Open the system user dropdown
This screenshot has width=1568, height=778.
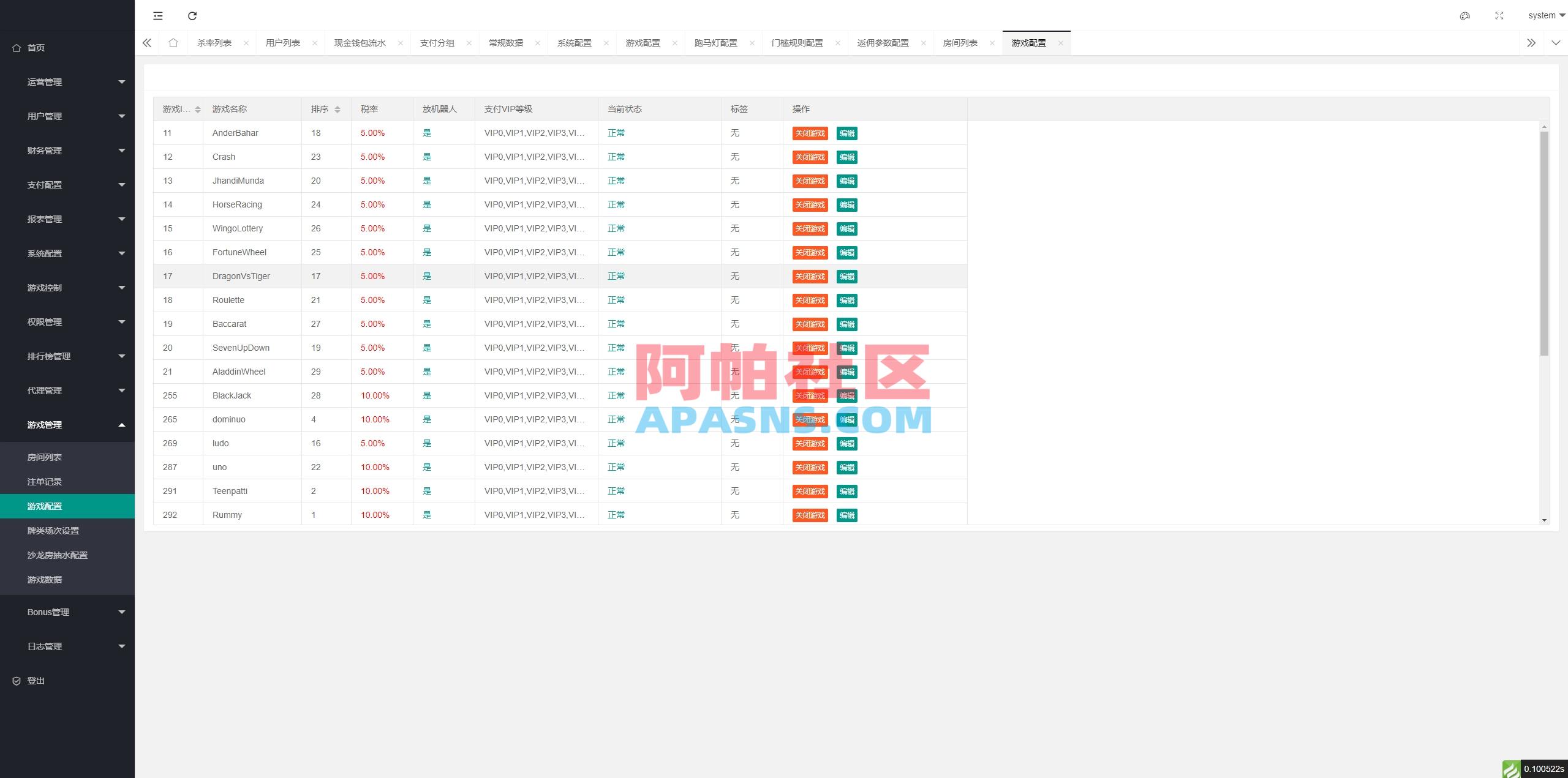(1543, 15)
